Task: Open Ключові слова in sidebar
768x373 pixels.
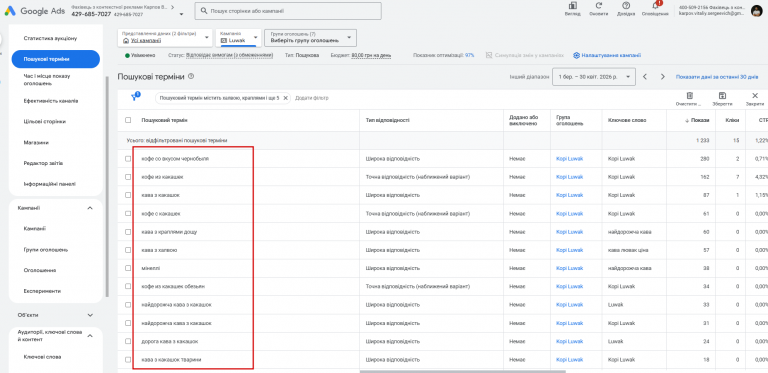Action: 42,357
